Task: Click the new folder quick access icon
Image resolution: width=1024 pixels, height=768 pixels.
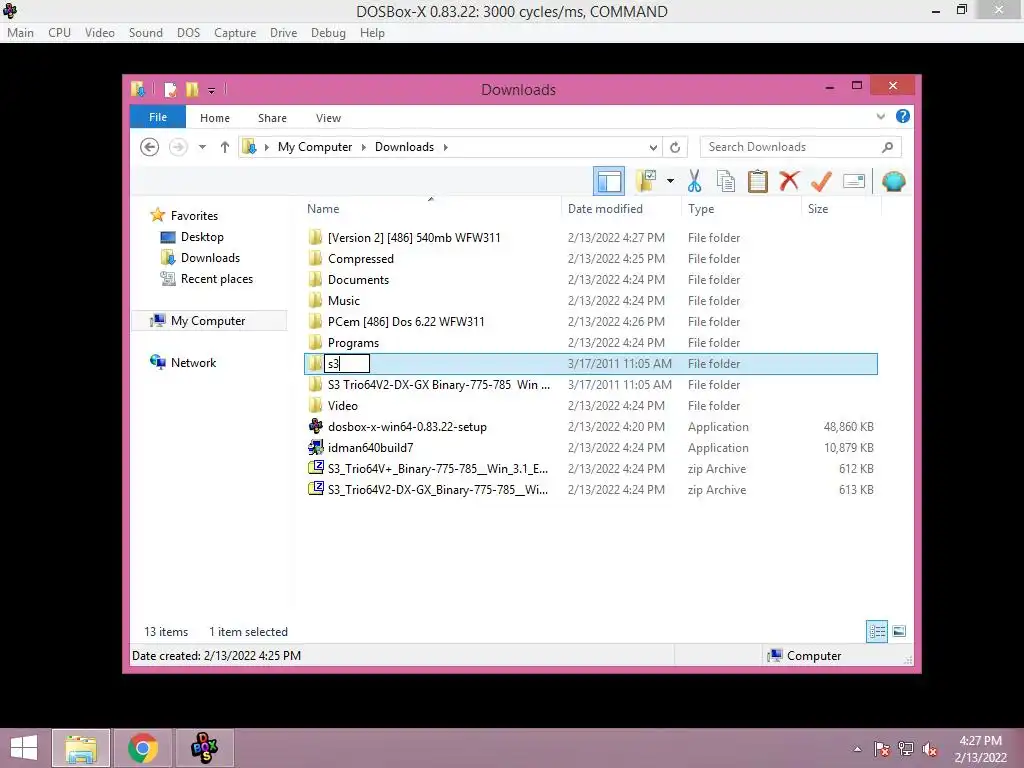Action: (192, 89)
